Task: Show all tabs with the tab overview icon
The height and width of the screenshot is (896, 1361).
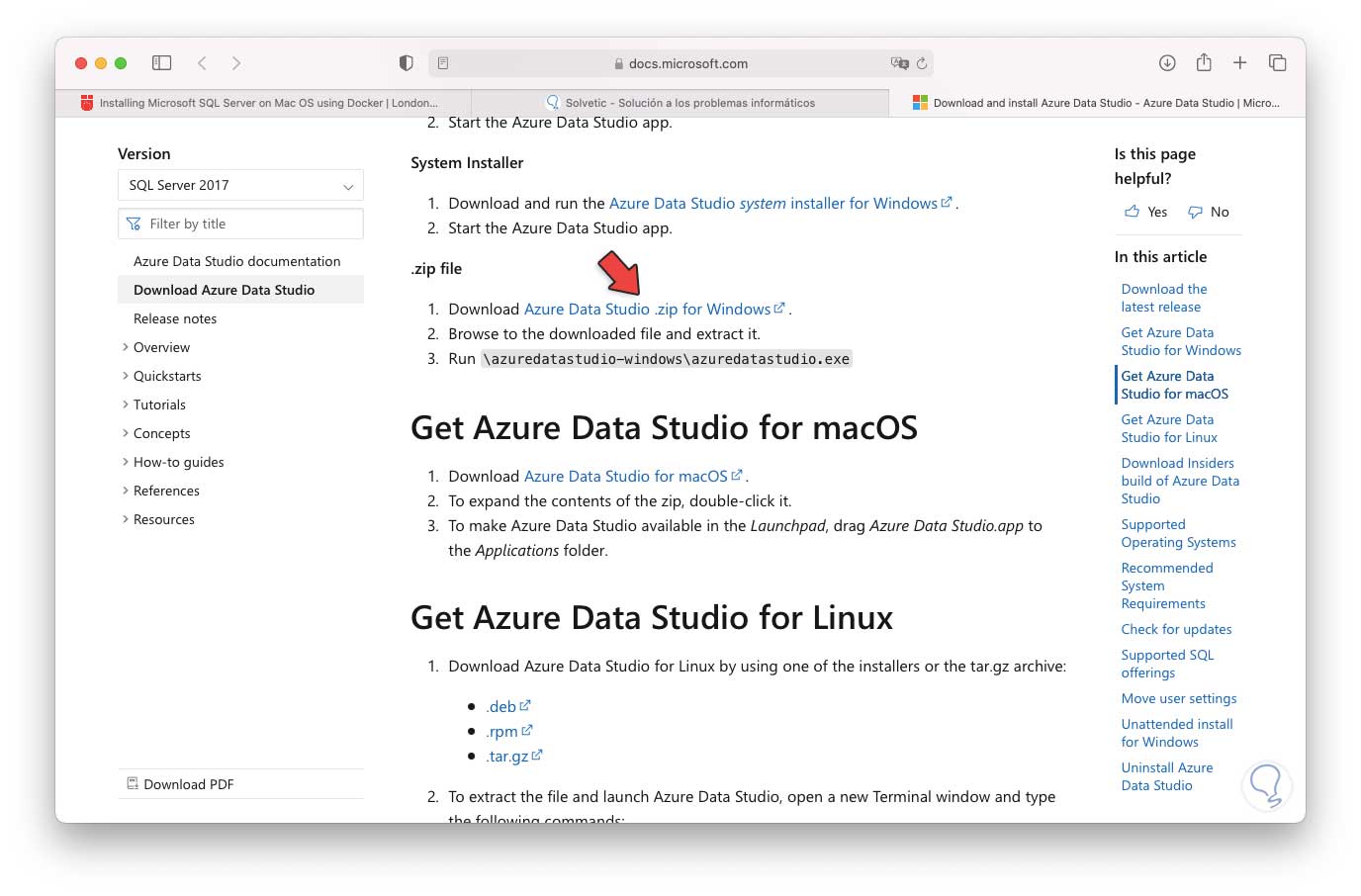Action: [1278, 61]
